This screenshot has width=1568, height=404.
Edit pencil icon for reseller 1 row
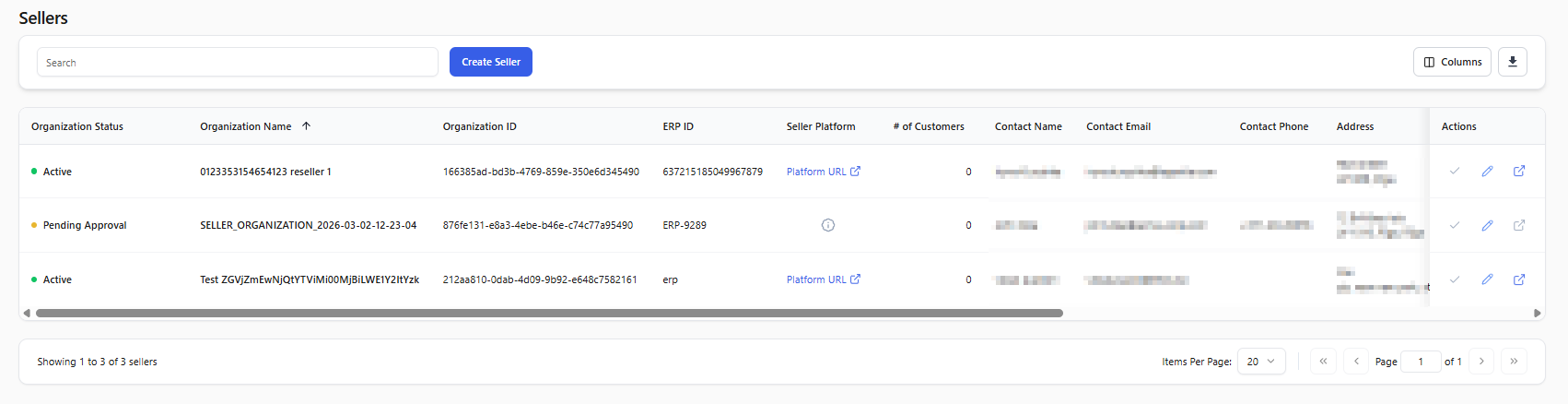click(x=1487, y=171)
